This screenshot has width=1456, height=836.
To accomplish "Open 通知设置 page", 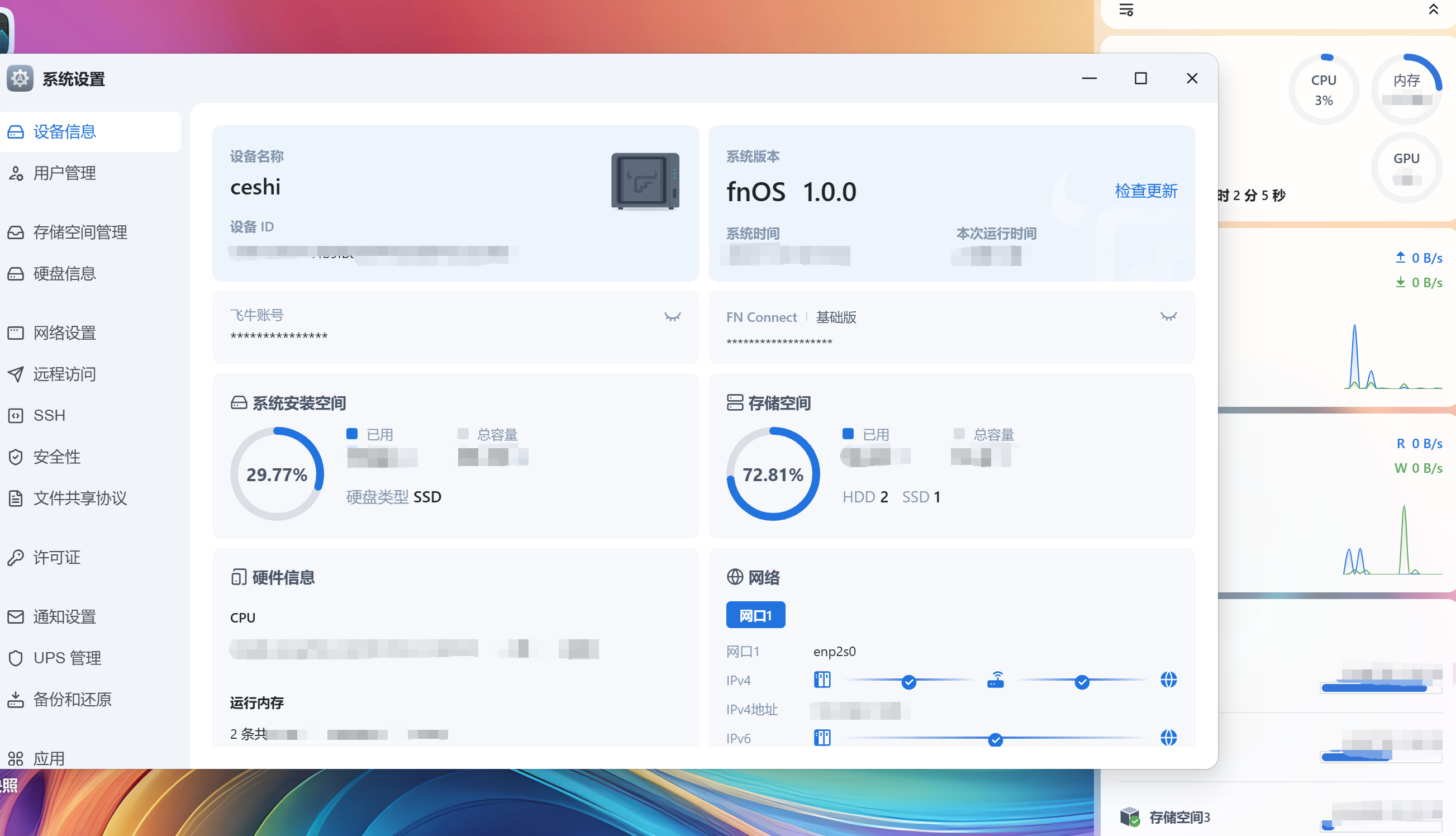I will (64, 617).
